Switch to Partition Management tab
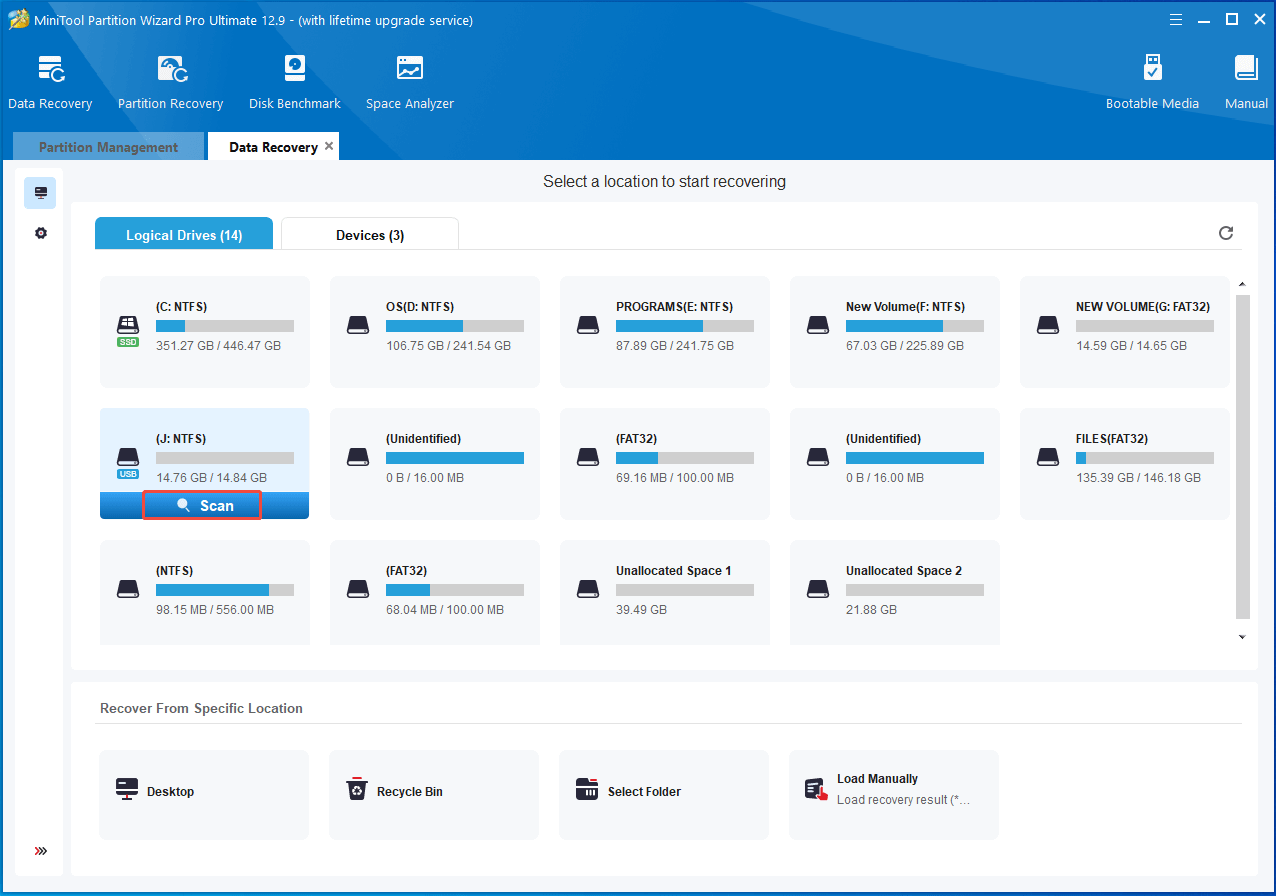The width and height of the screenshot is (1276, 896). tap(108, 147)
